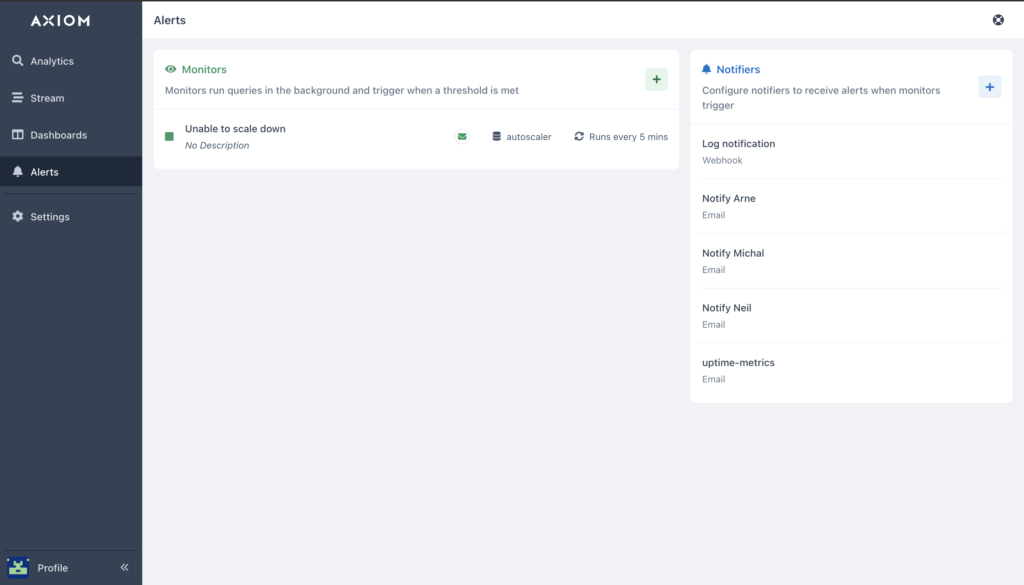Click the autoscaler dataset icon
The height and width of the screenshot is (585, 1024).
coord(496,136)
